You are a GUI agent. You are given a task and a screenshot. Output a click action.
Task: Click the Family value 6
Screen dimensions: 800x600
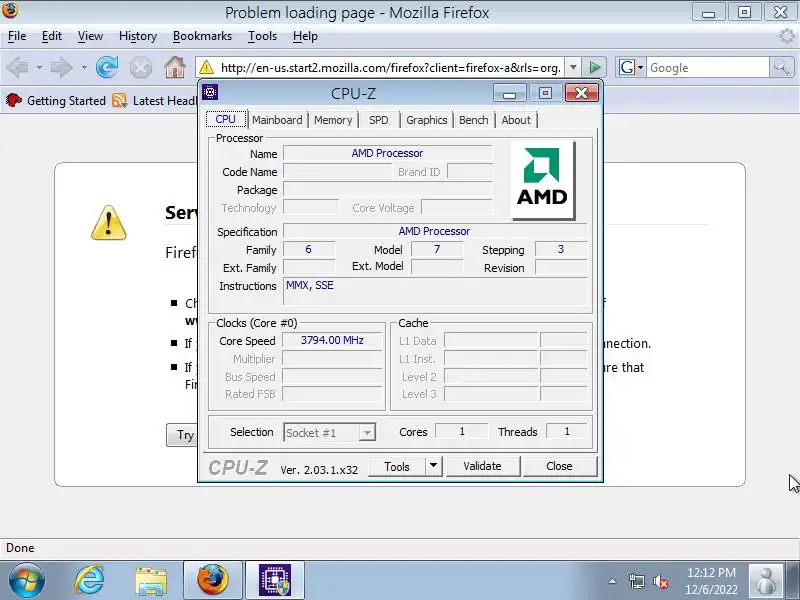click(309, 249)
